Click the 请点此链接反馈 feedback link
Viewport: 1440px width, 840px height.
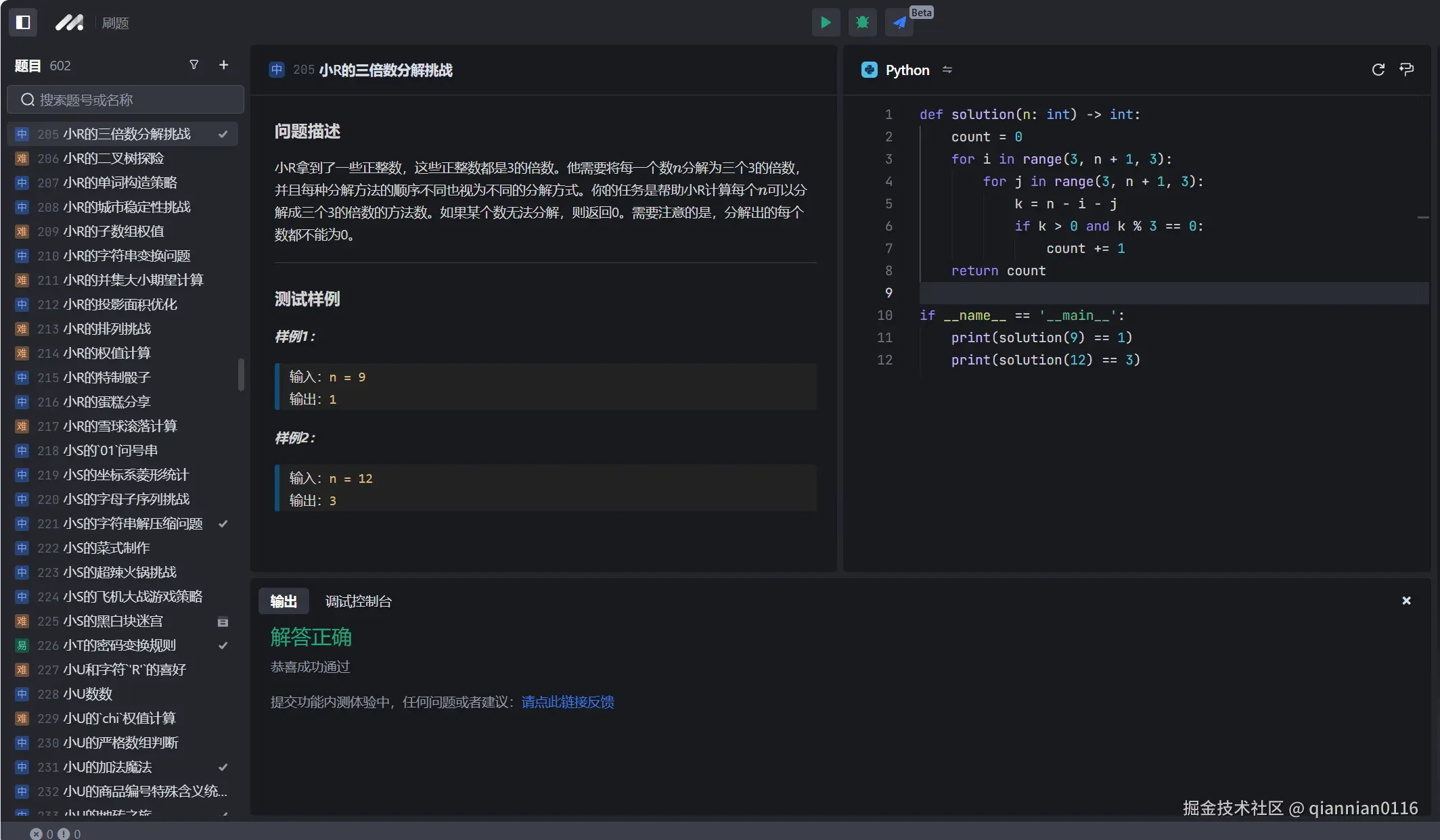click(568, 702)
